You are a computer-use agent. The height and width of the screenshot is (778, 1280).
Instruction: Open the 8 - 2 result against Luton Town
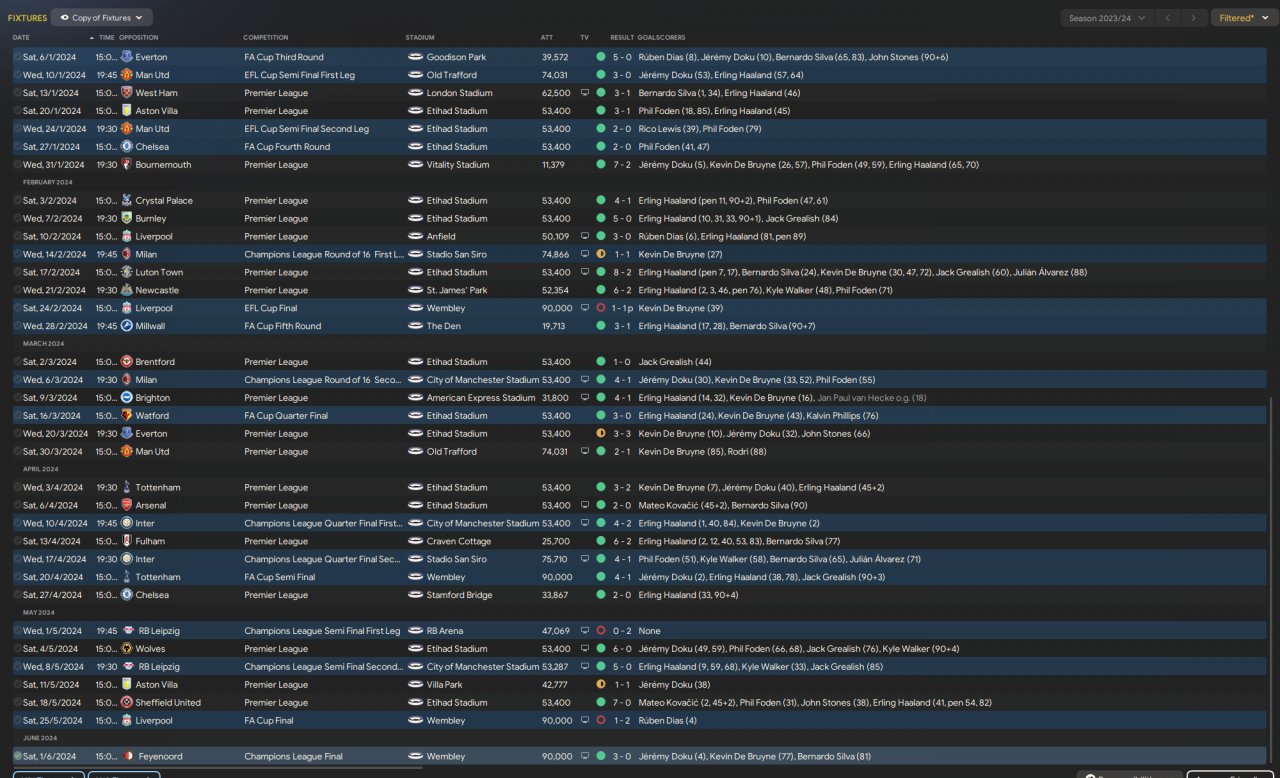(622, 273)
